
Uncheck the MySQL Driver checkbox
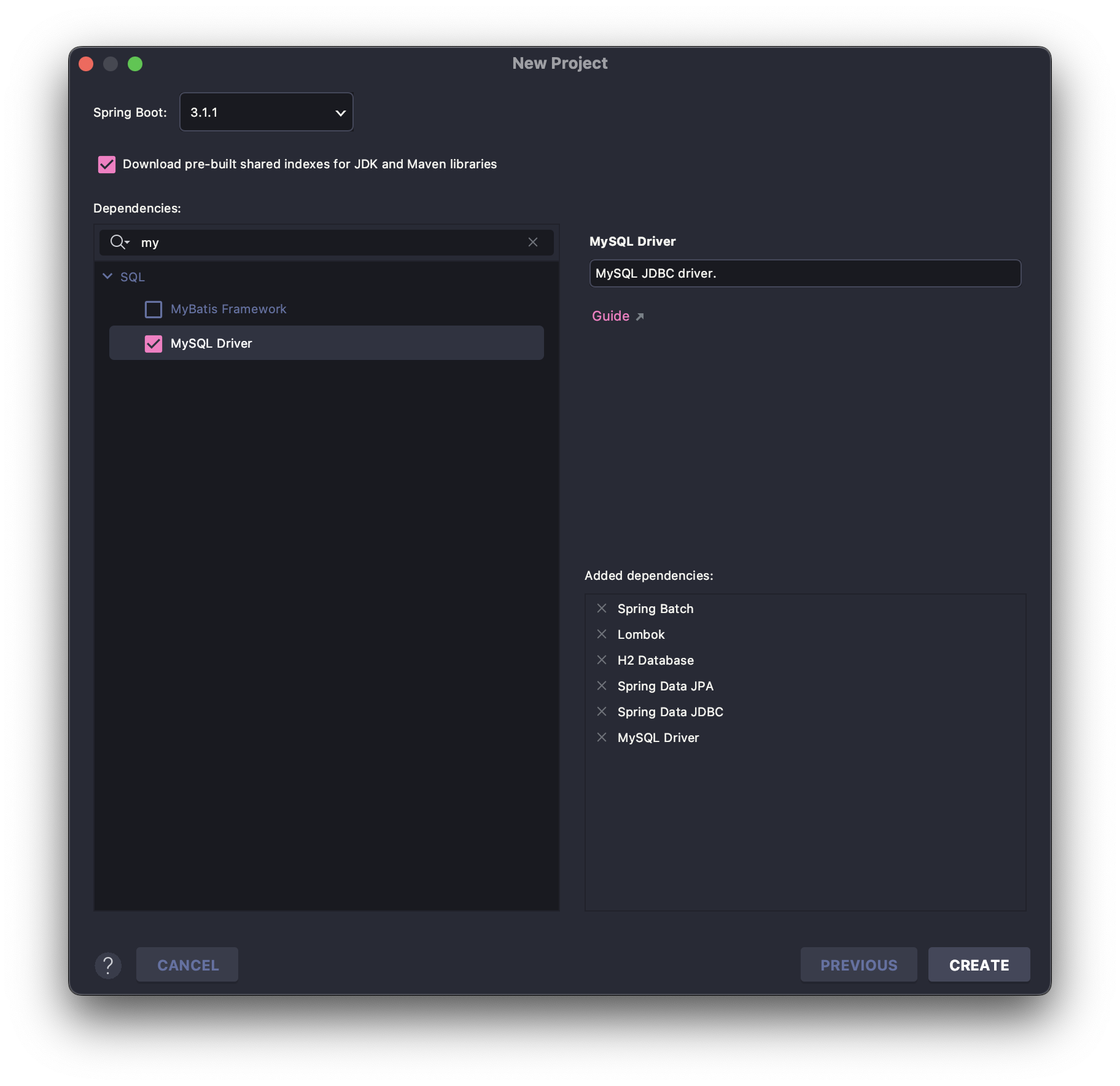click(154, 343)
